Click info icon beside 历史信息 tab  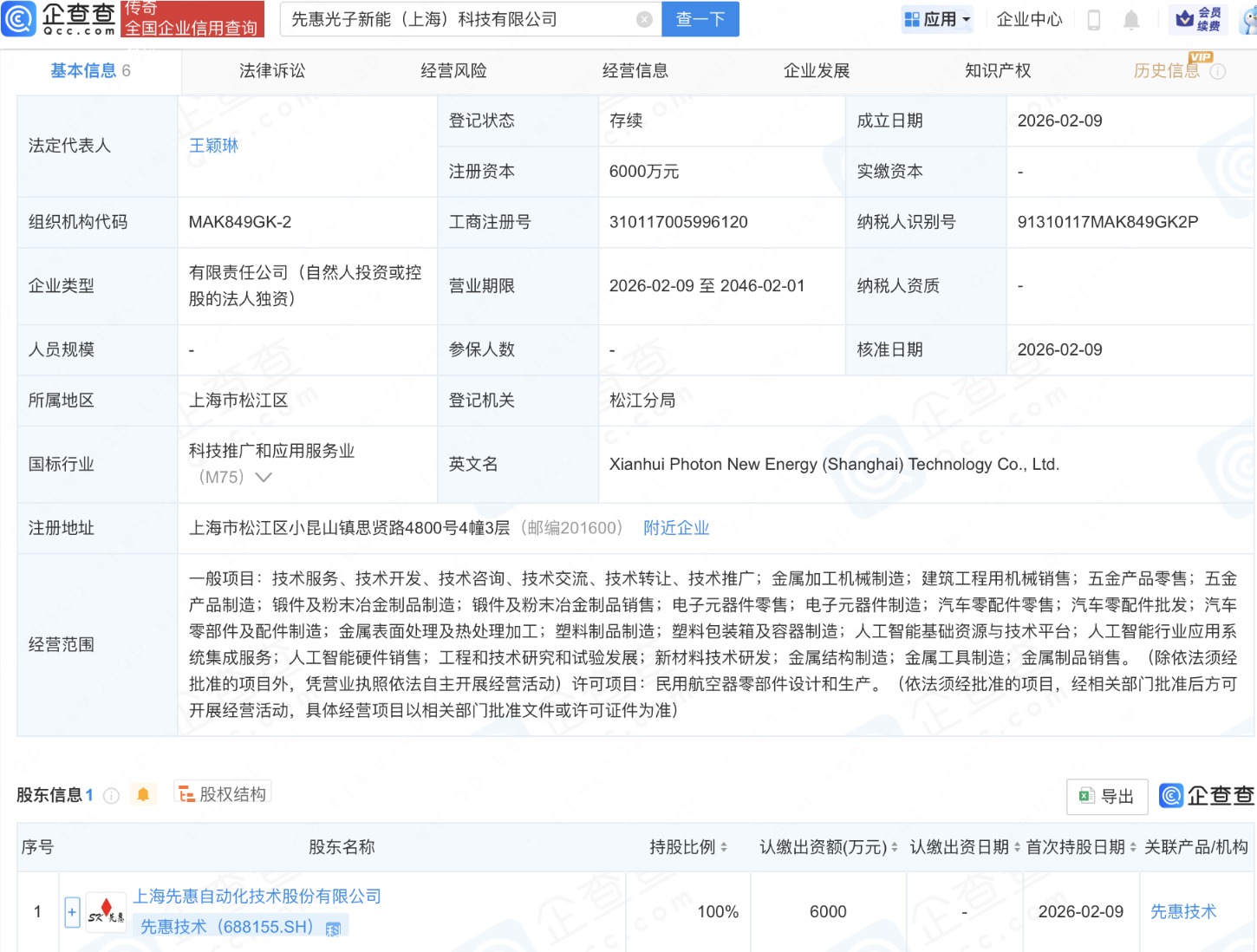tap(1218, 72)
